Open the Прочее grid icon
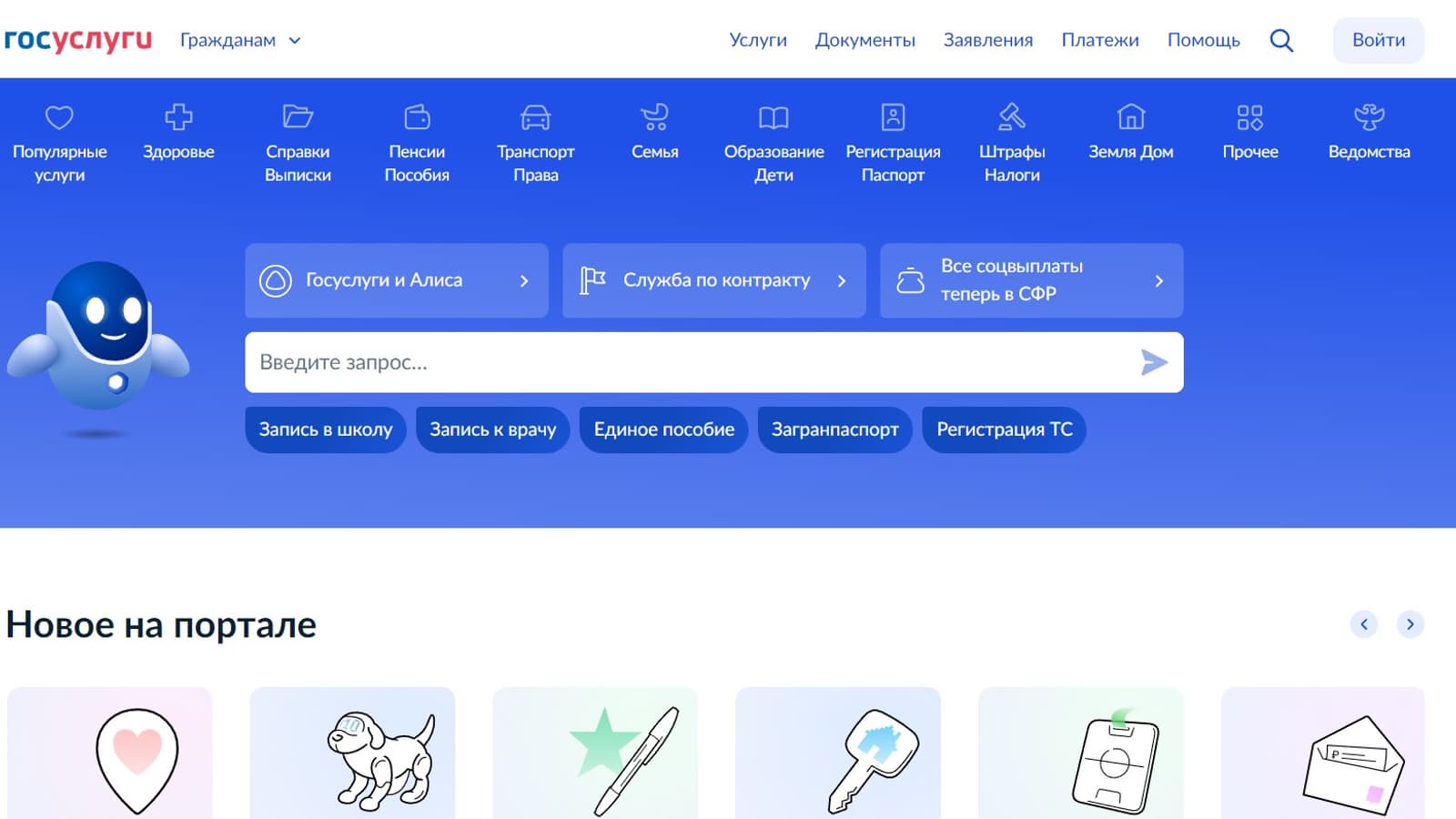This screenshot has height=819, width=1456. (1250, 117)
